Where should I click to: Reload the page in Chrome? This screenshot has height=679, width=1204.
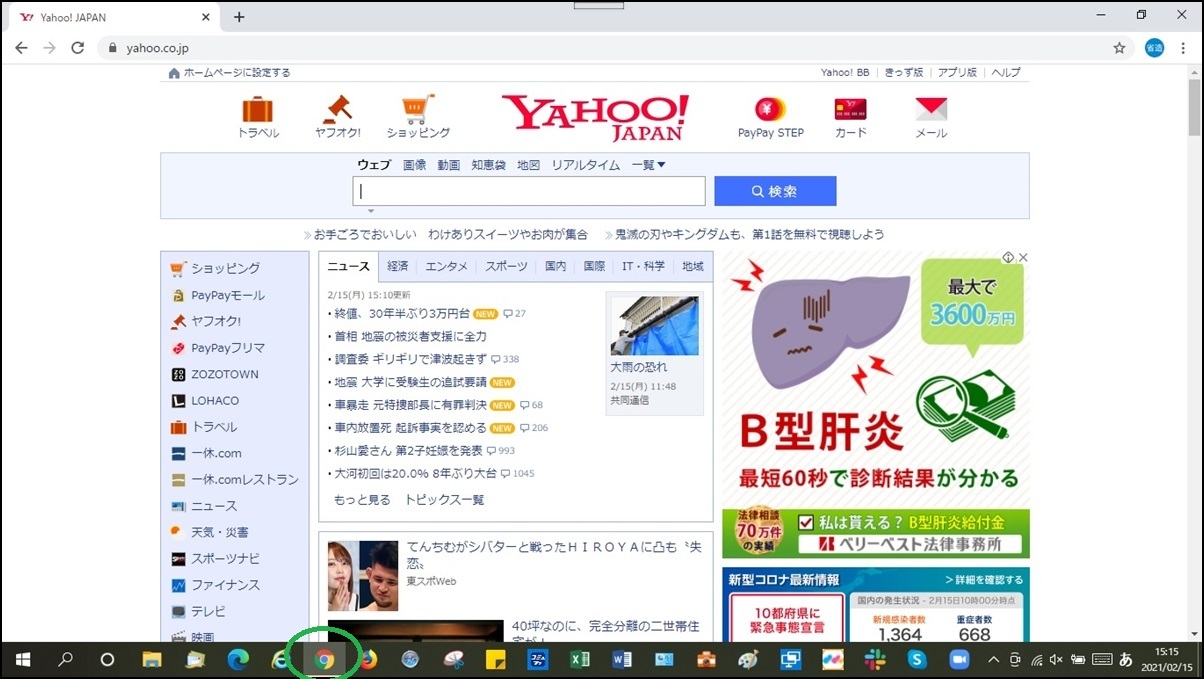point(77,47)
